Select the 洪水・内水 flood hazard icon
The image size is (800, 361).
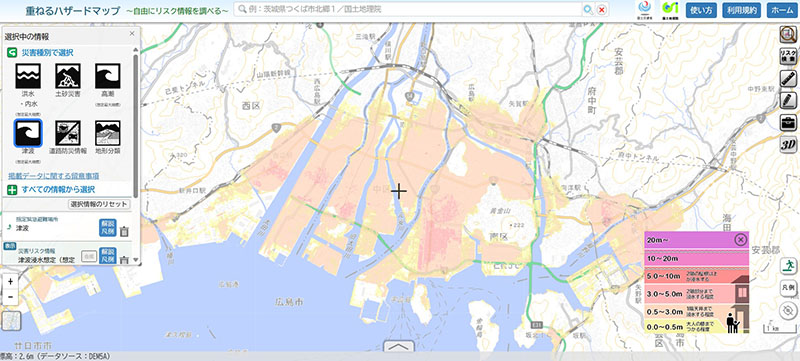28,76
